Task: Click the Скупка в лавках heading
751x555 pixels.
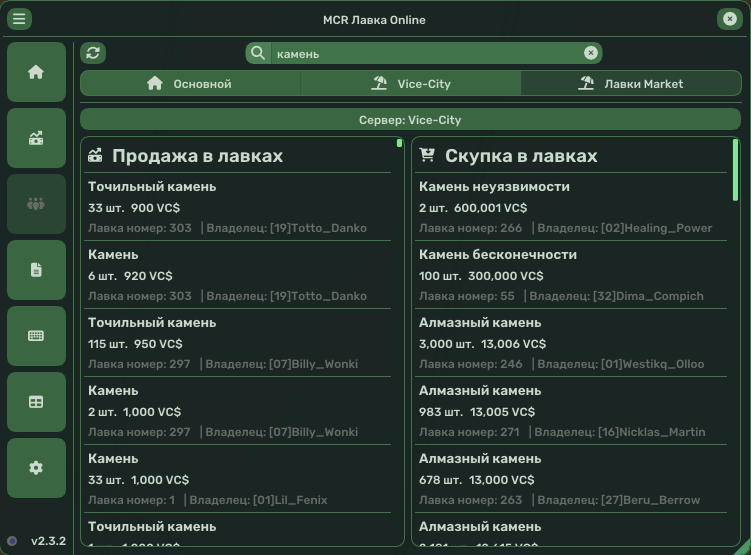Action: (521, 156)
